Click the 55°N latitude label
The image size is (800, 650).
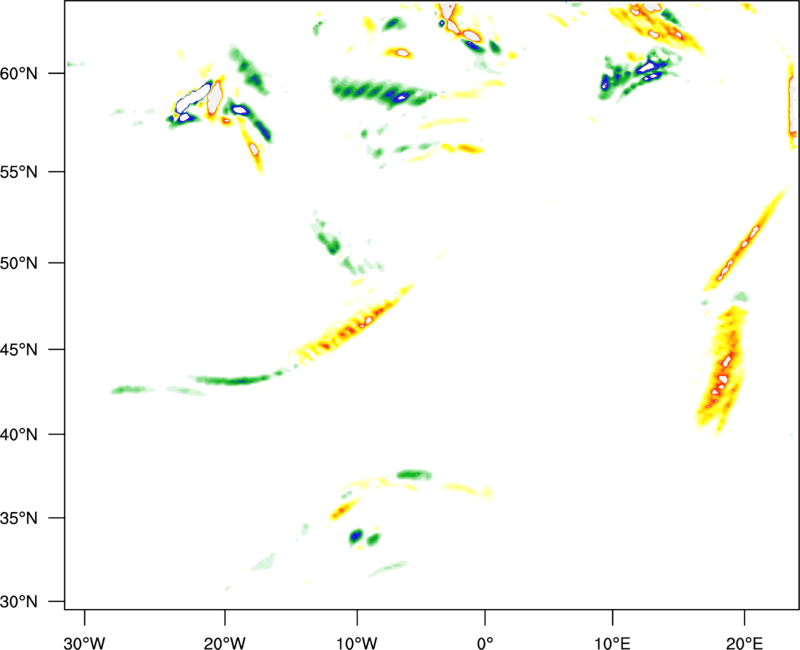18,171
